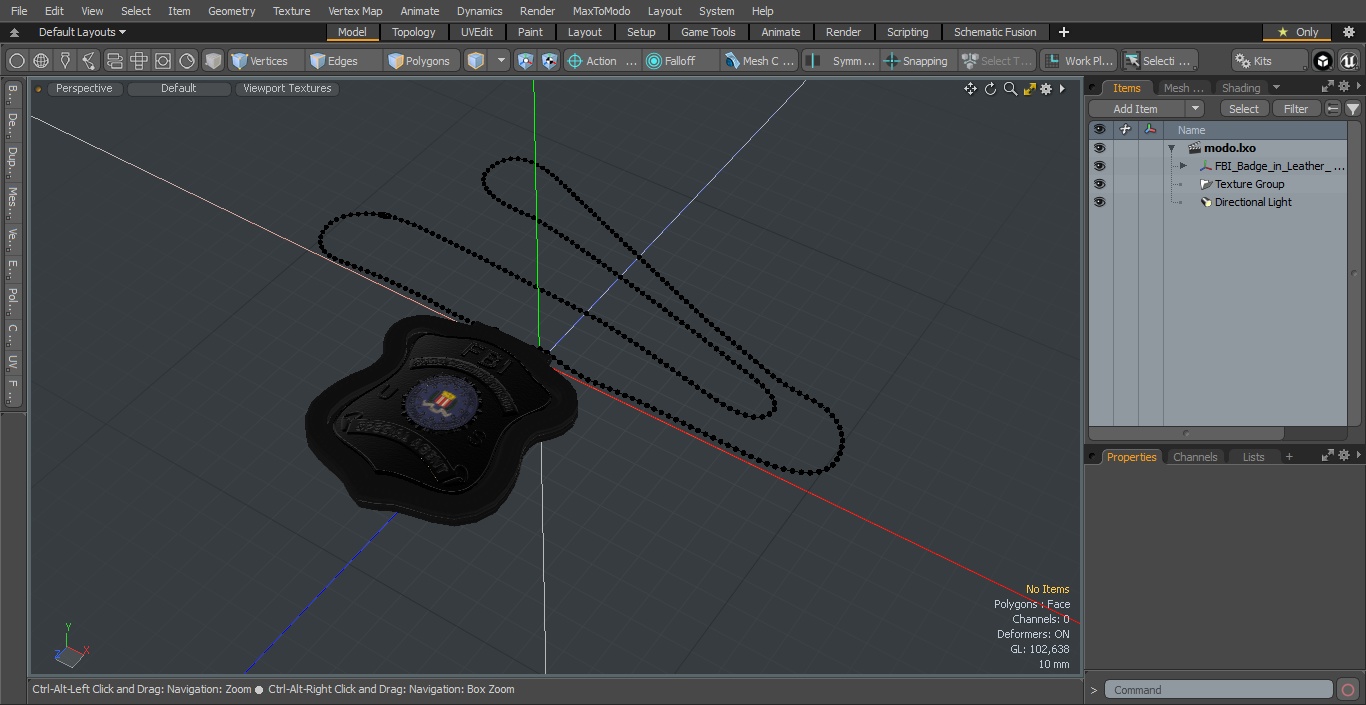Toggle visibility of Texture Group

pyautogui.click(x=1099, y=184)
